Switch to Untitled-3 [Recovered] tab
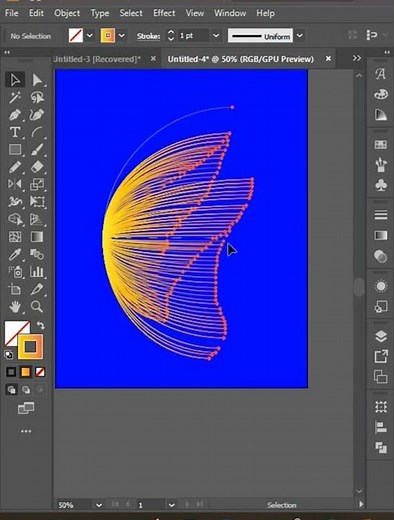The width and height of the screenshot is (394, 520). pyautogui.click(x=97, y=59)
